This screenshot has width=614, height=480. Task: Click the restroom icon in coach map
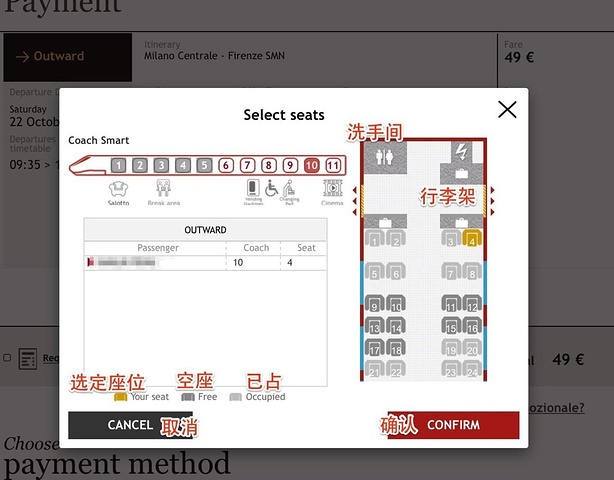[x=383, y=155]
